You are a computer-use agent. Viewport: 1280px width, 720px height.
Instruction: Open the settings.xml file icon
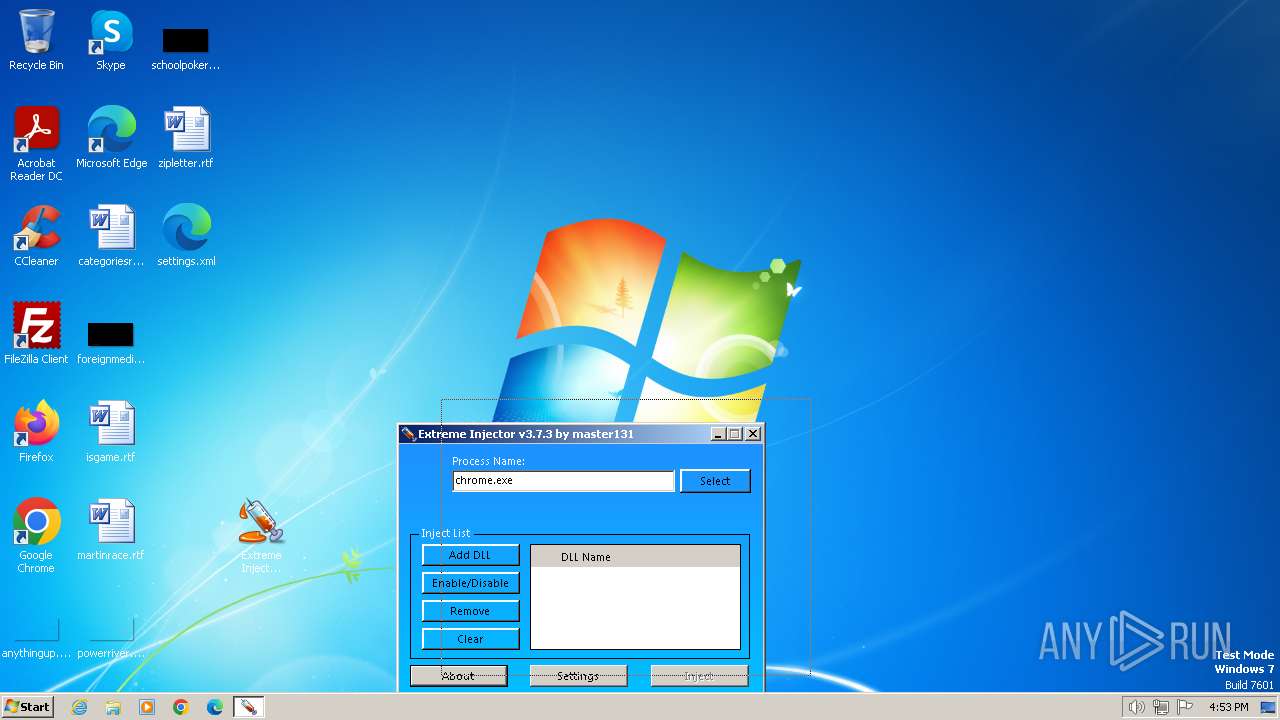point(186,236)
